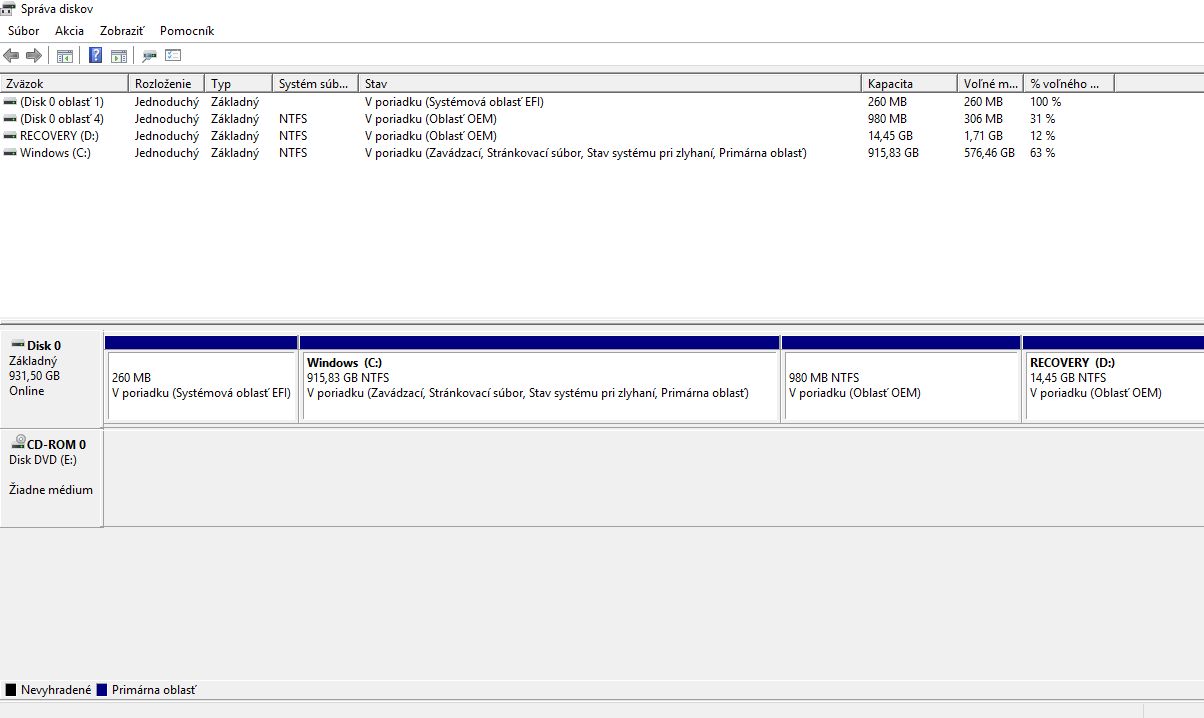The image size is (1204, 718).
Task: Click the Back arrow in the toolbar
Action: click(x=12, y=56)
